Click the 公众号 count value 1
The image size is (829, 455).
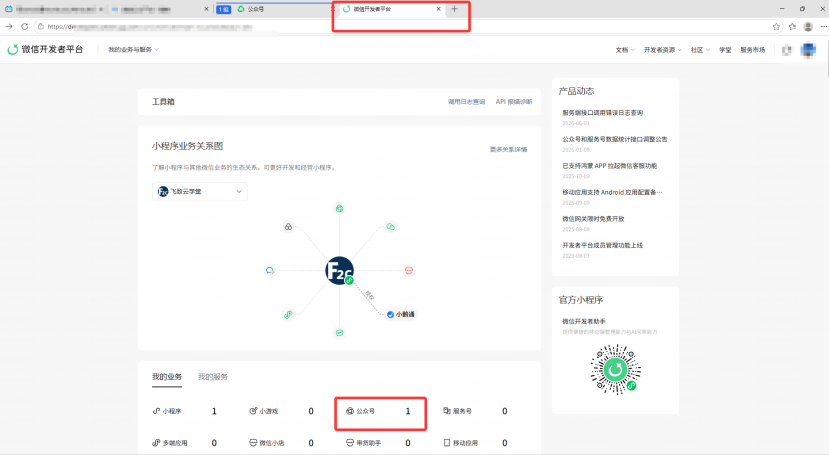tap(408, 411)
